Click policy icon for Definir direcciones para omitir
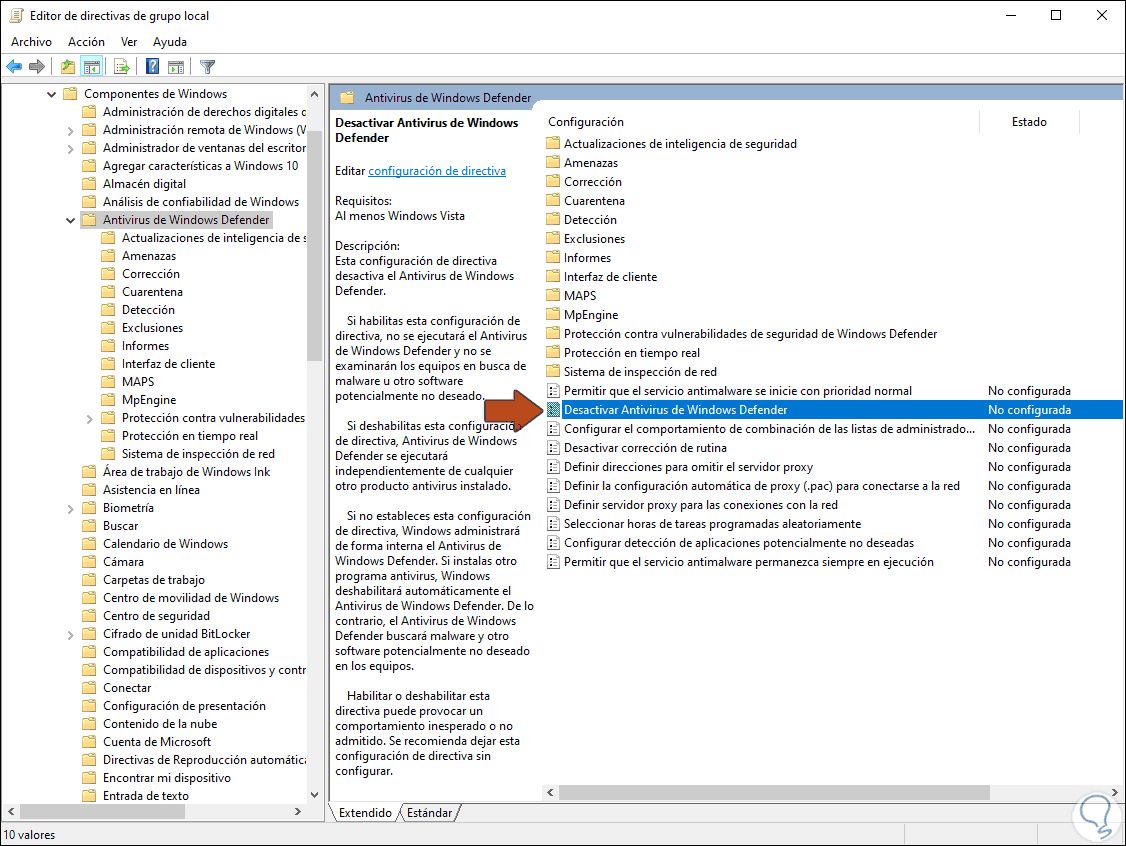 [553, 467]
